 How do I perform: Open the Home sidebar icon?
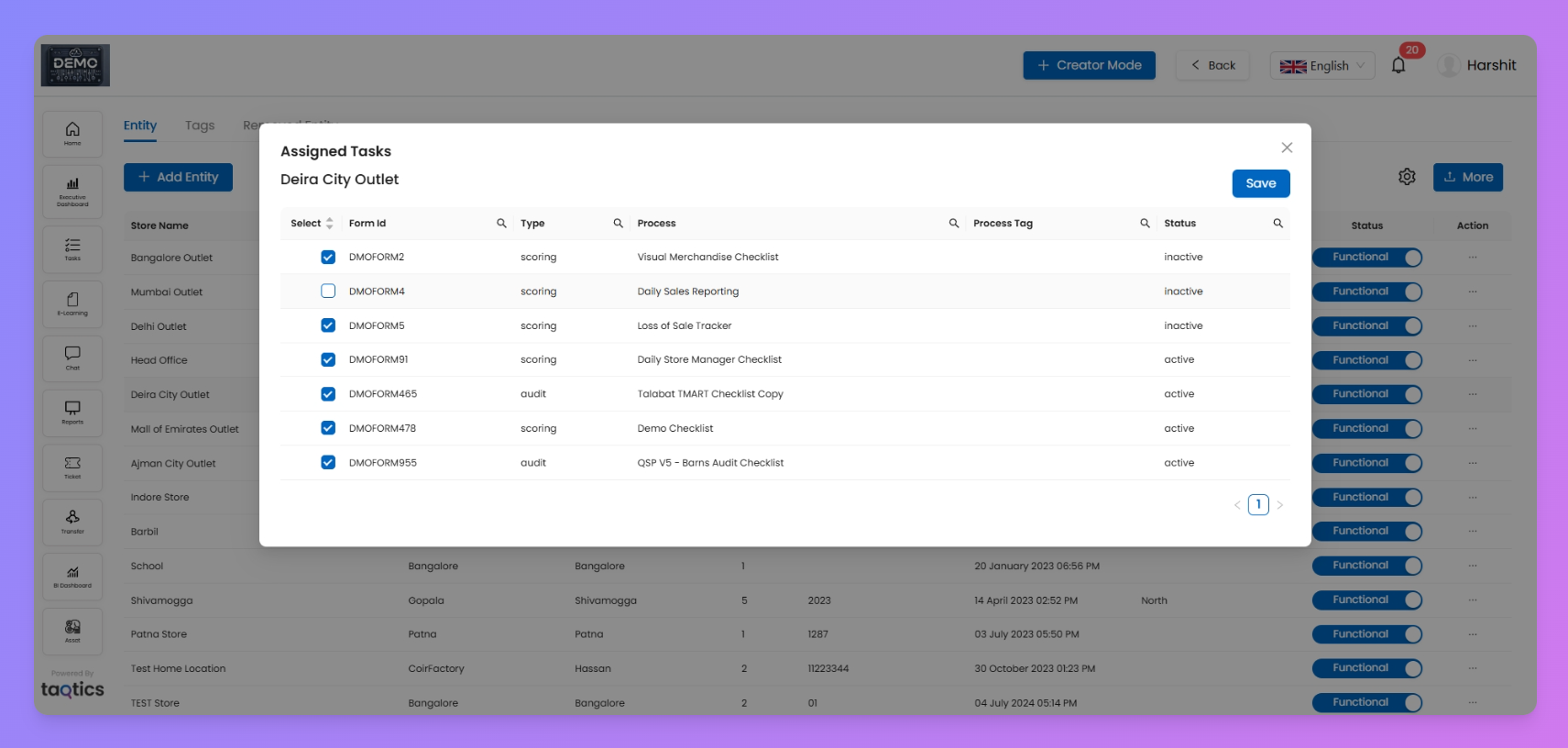pyautogui.click(x=72, y=134)
